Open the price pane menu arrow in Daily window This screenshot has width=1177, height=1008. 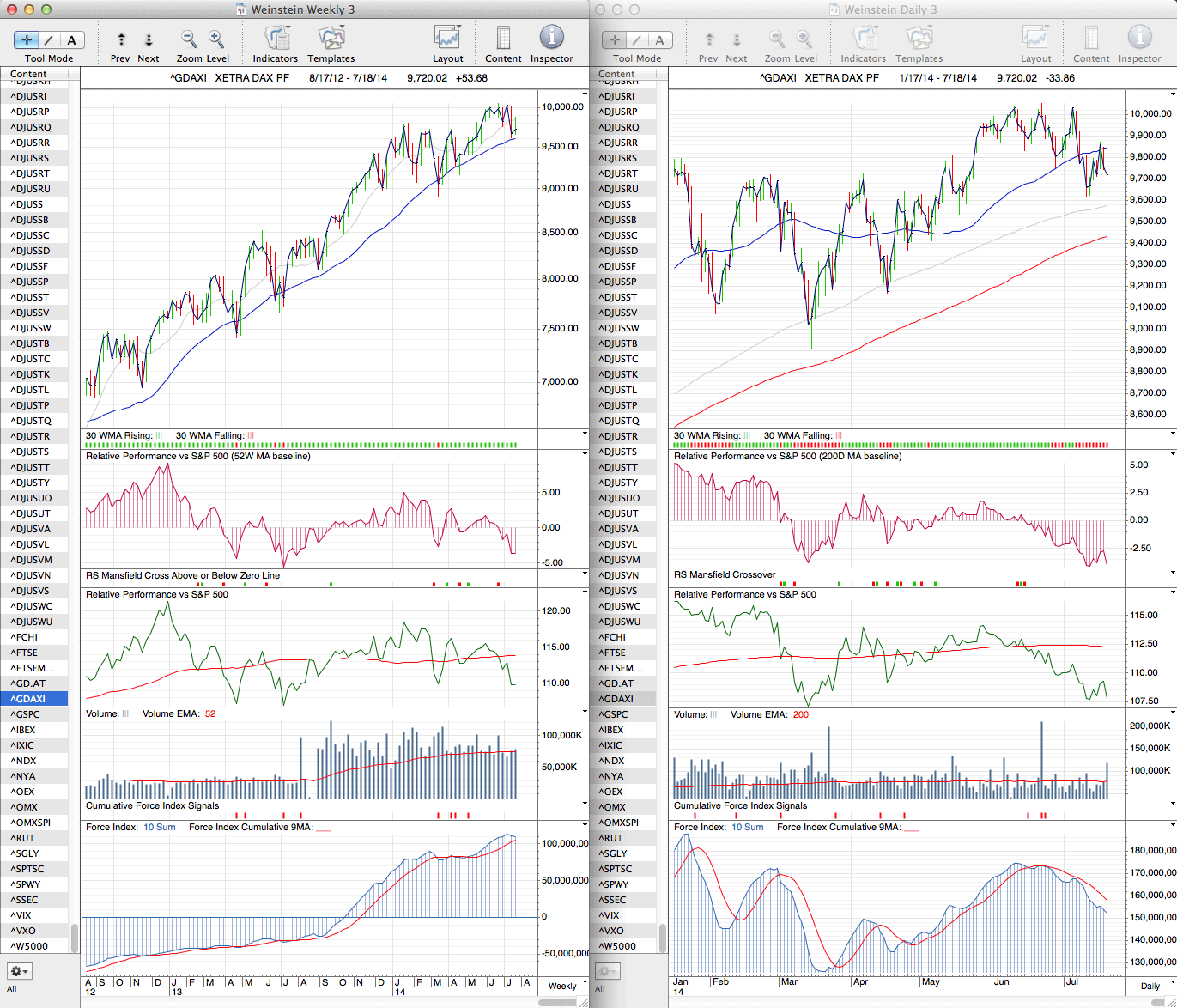pyautogui.click(x=1173, y=94)
